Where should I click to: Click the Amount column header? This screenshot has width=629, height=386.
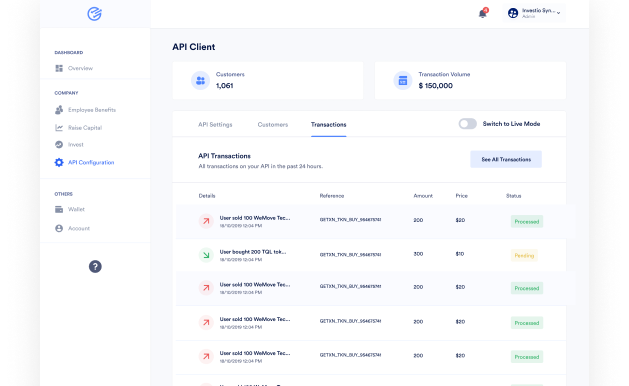pos(423,196)
